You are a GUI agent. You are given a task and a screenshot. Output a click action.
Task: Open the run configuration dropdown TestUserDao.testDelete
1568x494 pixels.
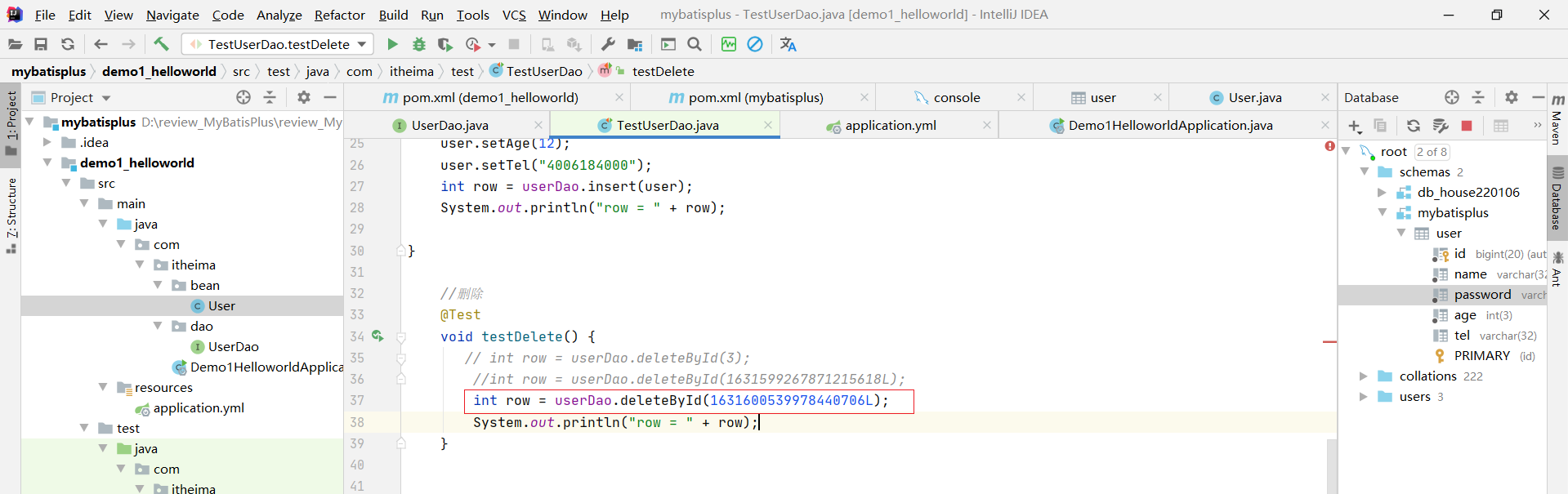278,44
